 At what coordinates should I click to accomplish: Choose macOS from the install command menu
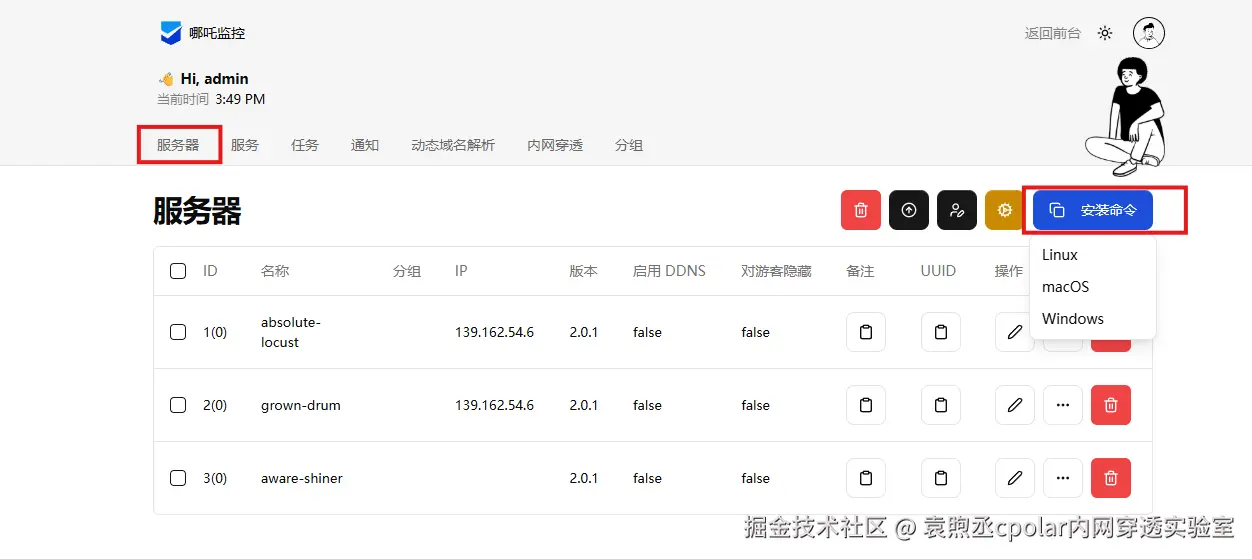pyautogui.click(x=1093, y=287)
